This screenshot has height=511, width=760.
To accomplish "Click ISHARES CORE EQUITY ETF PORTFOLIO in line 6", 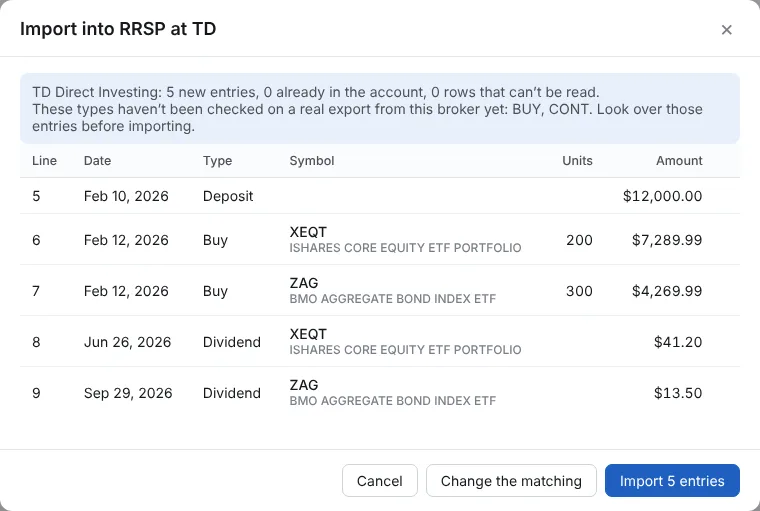I will pos(405,248).
